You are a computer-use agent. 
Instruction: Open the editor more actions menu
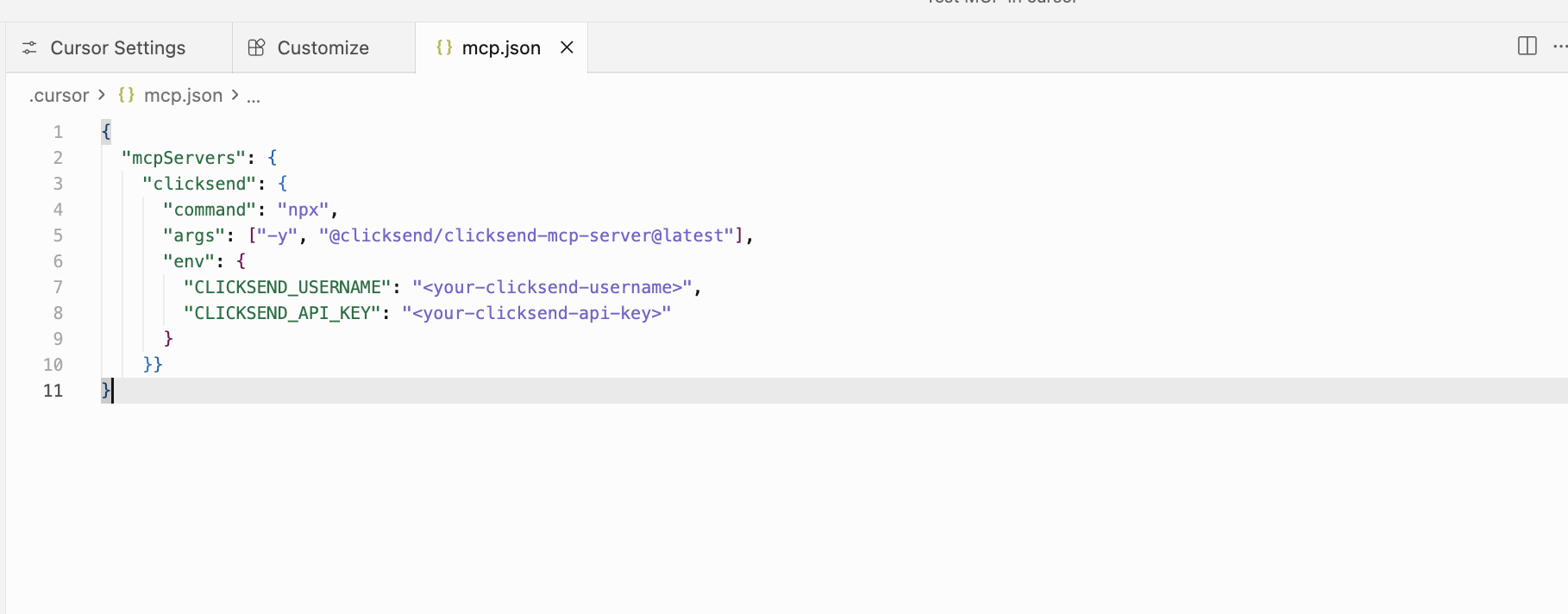1559,47
